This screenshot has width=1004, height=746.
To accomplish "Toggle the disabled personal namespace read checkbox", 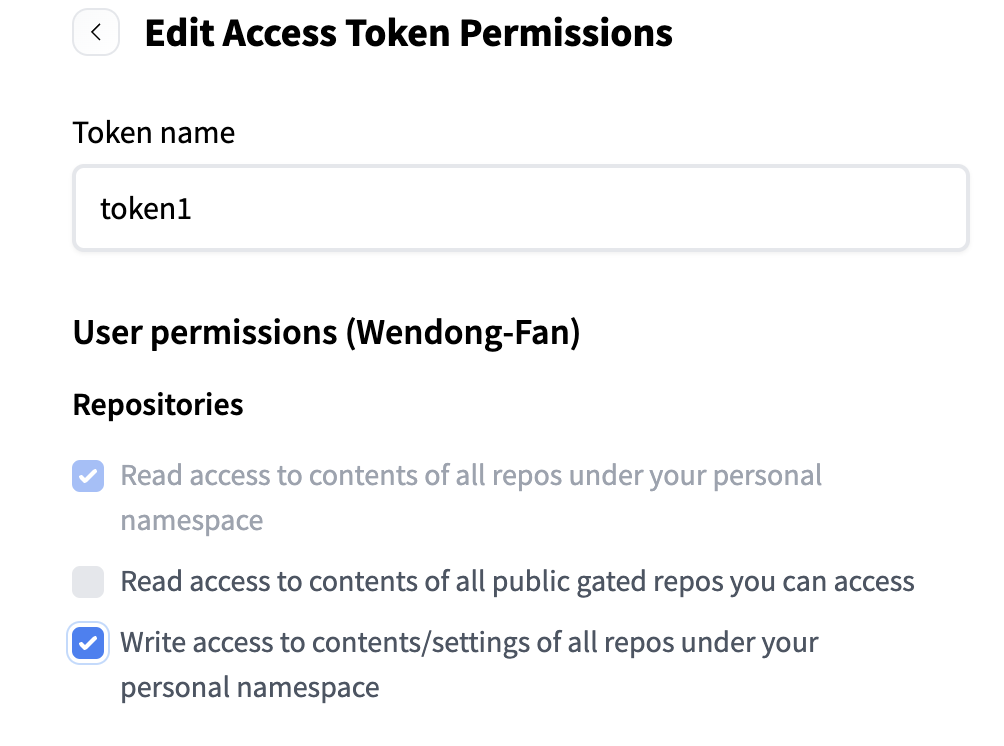I will [88, 476].
